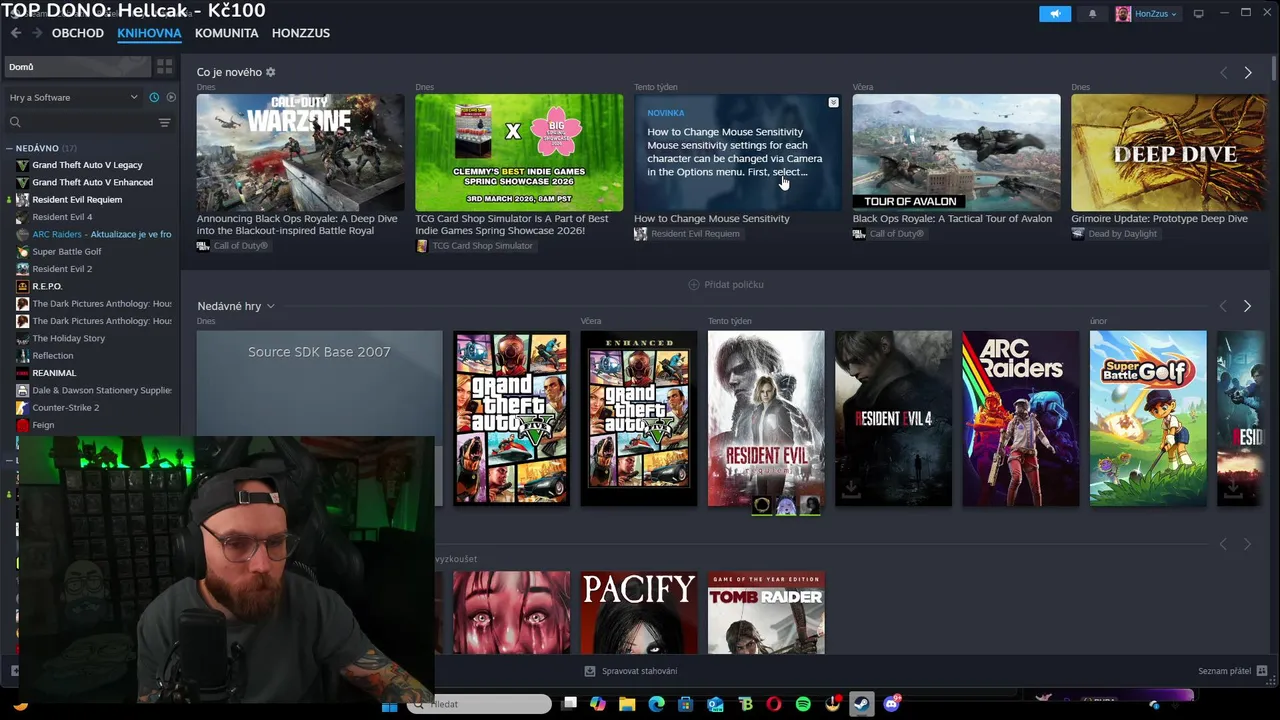
Task: Go back with the left arrow in Steam navigation
Action: (16, 33)
